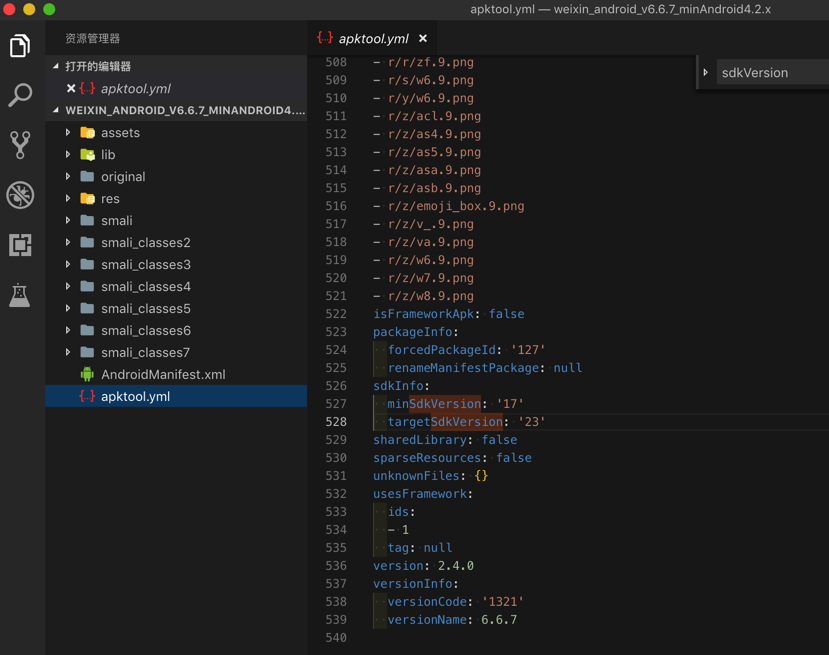829x655 pixels.
Task: Expand the assets folder arrow
Action: pos(68,133)
